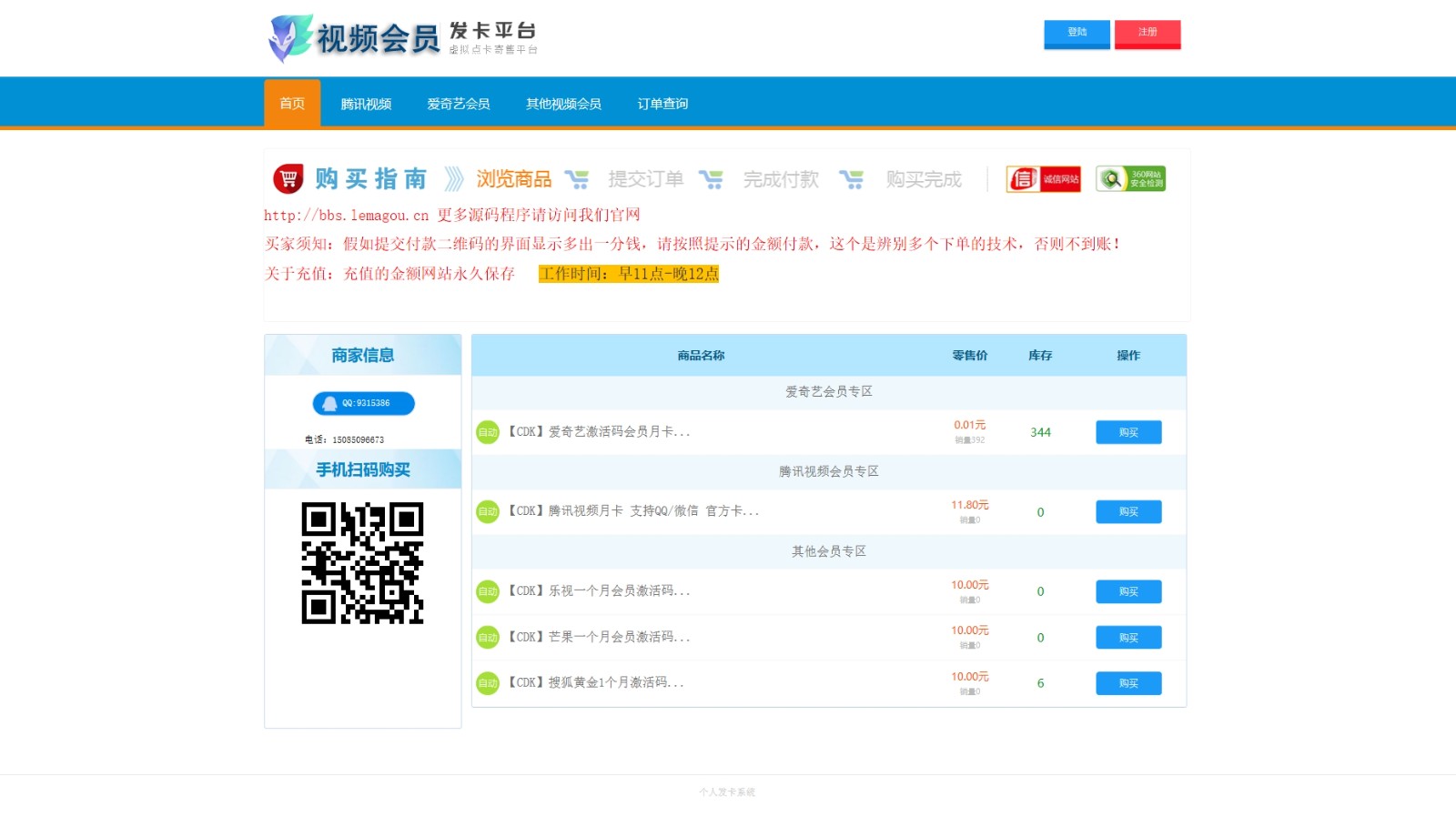Click the cart icon after 提交订单

click(x=711, y=179)
